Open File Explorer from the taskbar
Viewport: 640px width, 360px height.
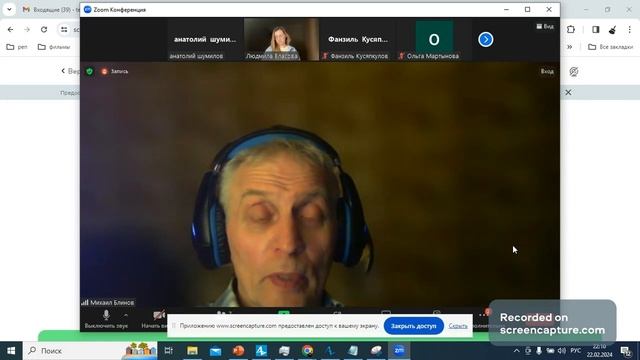[x=192, y=351]
